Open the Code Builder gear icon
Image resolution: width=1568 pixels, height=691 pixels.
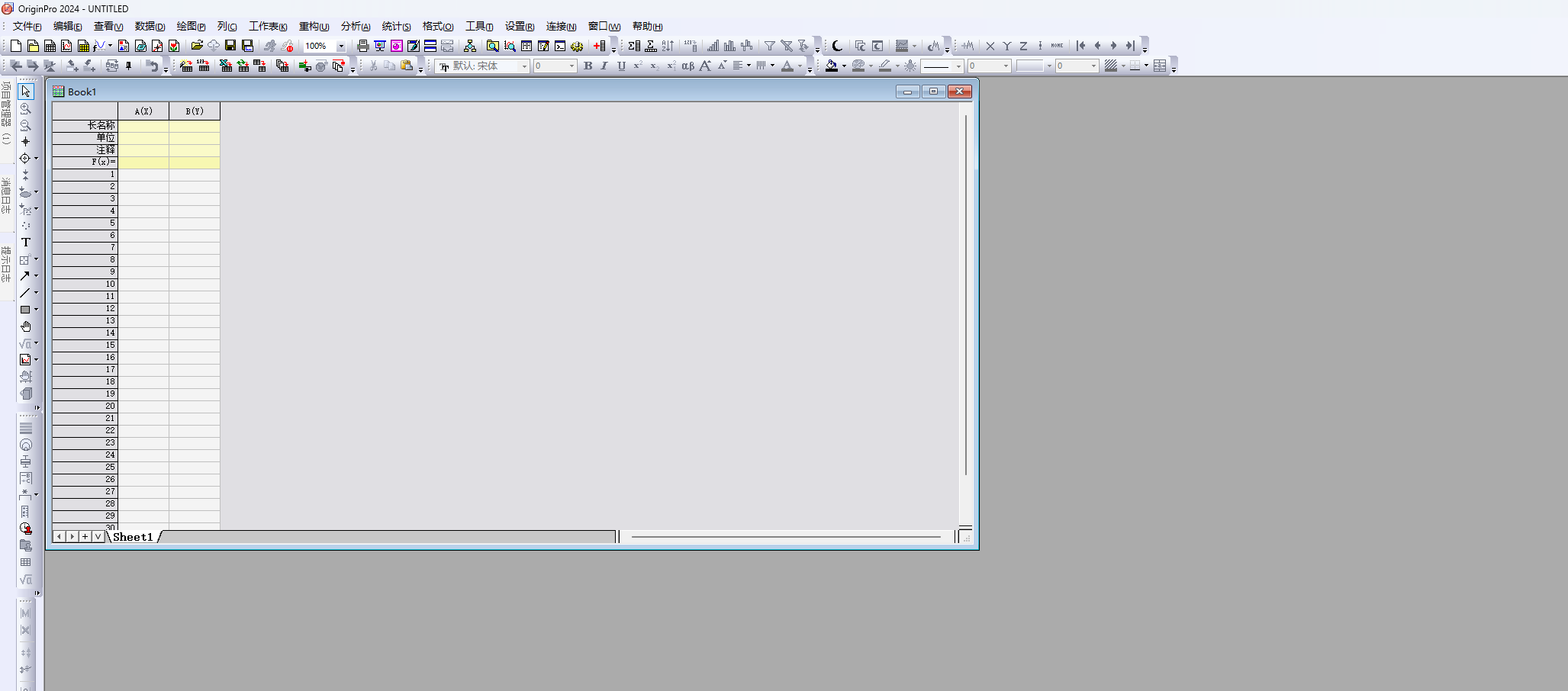(576, 46)
